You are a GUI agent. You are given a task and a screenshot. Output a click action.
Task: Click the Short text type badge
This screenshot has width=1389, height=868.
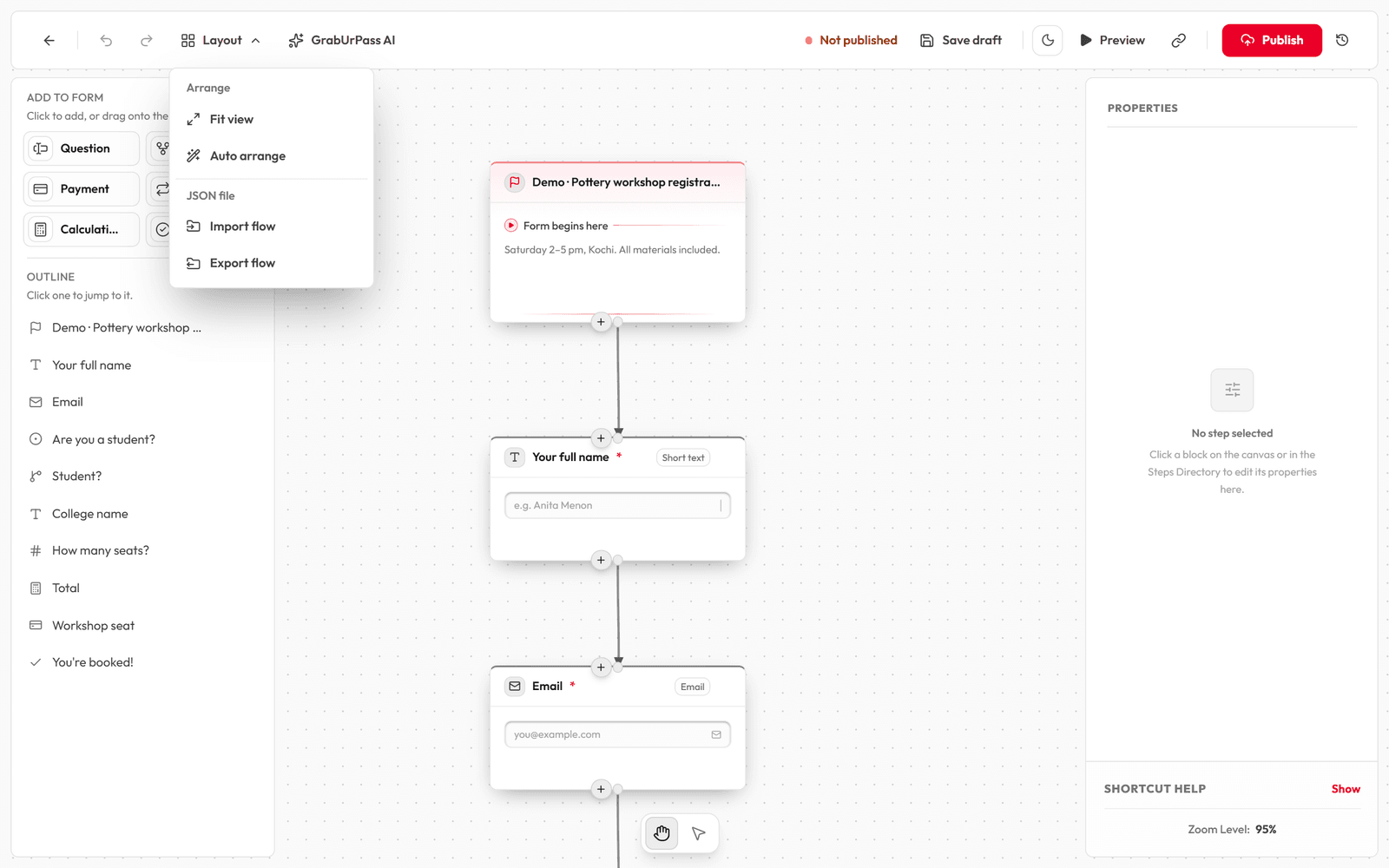pyautogui.click(x=683, y=457)
